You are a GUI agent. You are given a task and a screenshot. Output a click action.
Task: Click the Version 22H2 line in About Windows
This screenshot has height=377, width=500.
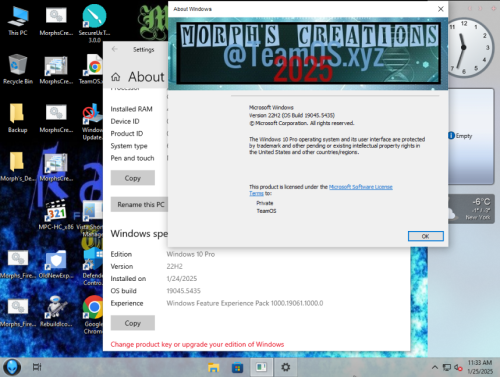pyautogui.click(x=292, y=115)
